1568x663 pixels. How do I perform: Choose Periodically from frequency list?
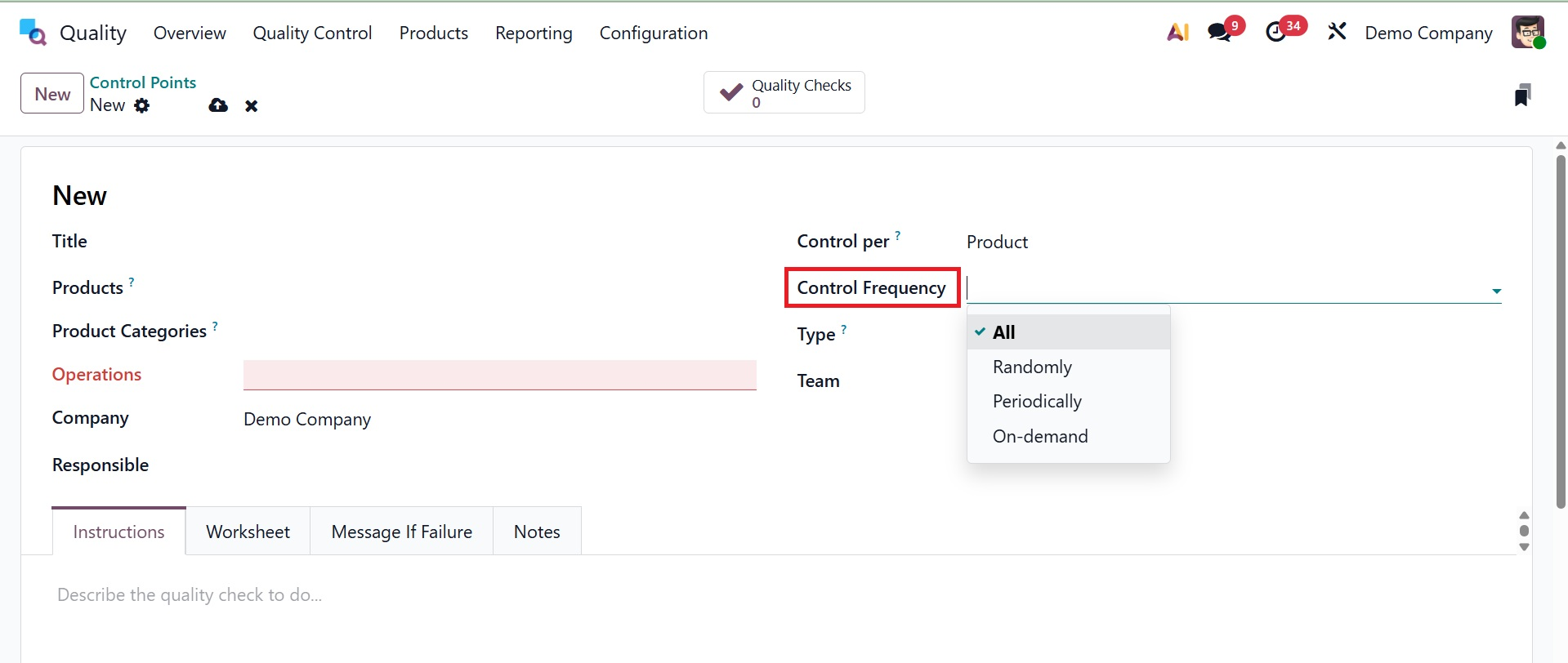click(x=1037, y=402)
